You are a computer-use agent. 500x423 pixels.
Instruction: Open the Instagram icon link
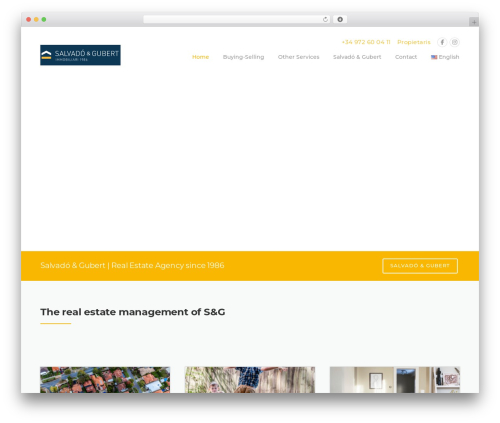455,42
